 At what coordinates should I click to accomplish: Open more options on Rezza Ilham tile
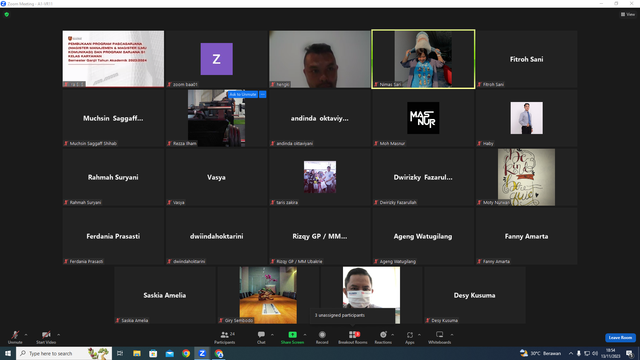coord(262,94)
